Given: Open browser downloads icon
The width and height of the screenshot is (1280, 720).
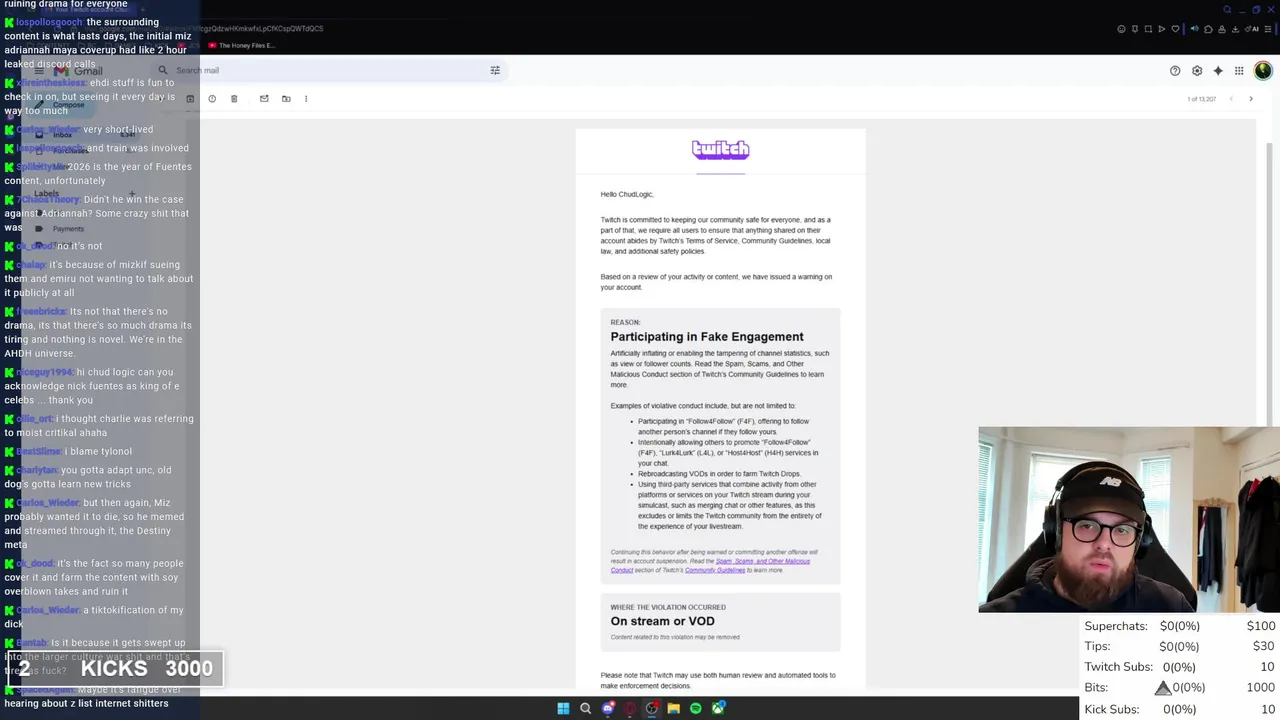Looking at the screenshot, I should [x=1235, y=29].
